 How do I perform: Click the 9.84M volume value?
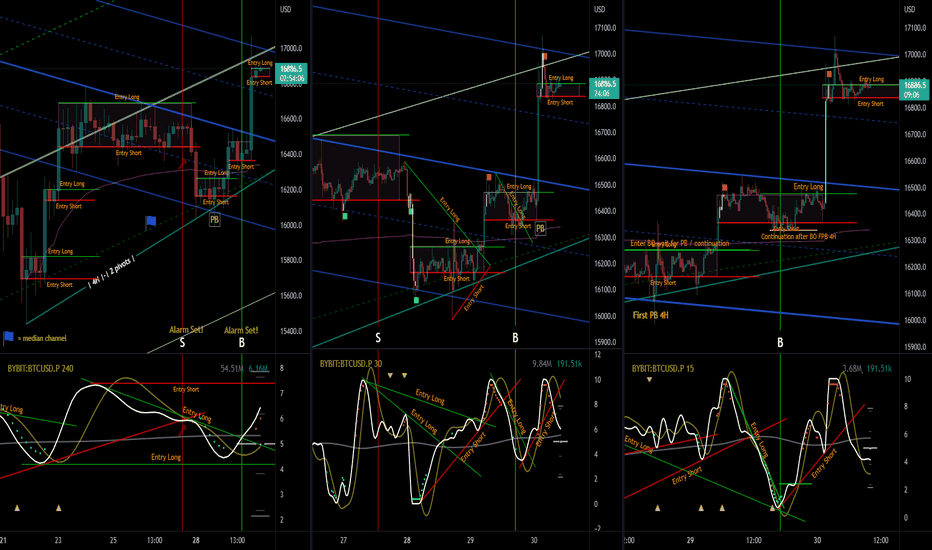click(x=542, y=364)
